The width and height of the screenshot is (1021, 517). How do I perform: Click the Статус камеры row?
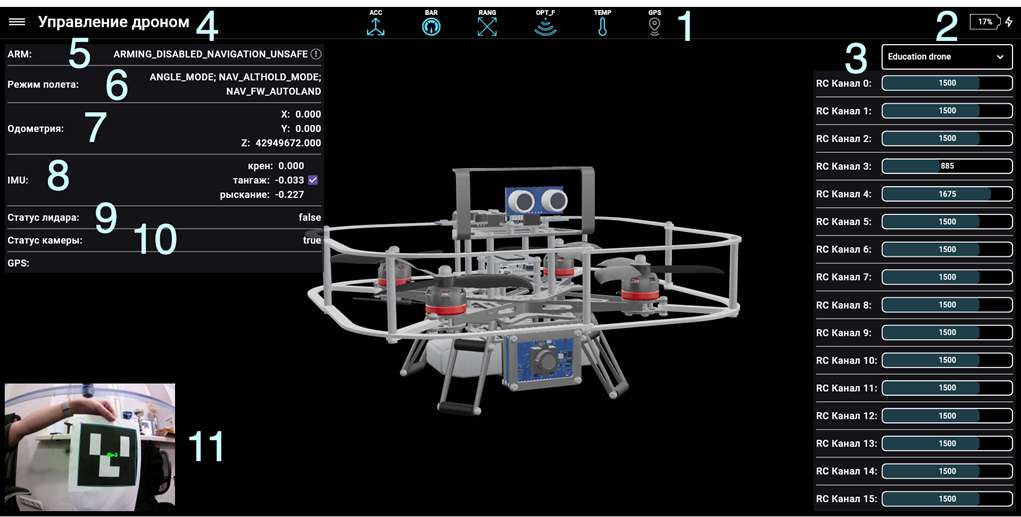[x=164, y=240]
